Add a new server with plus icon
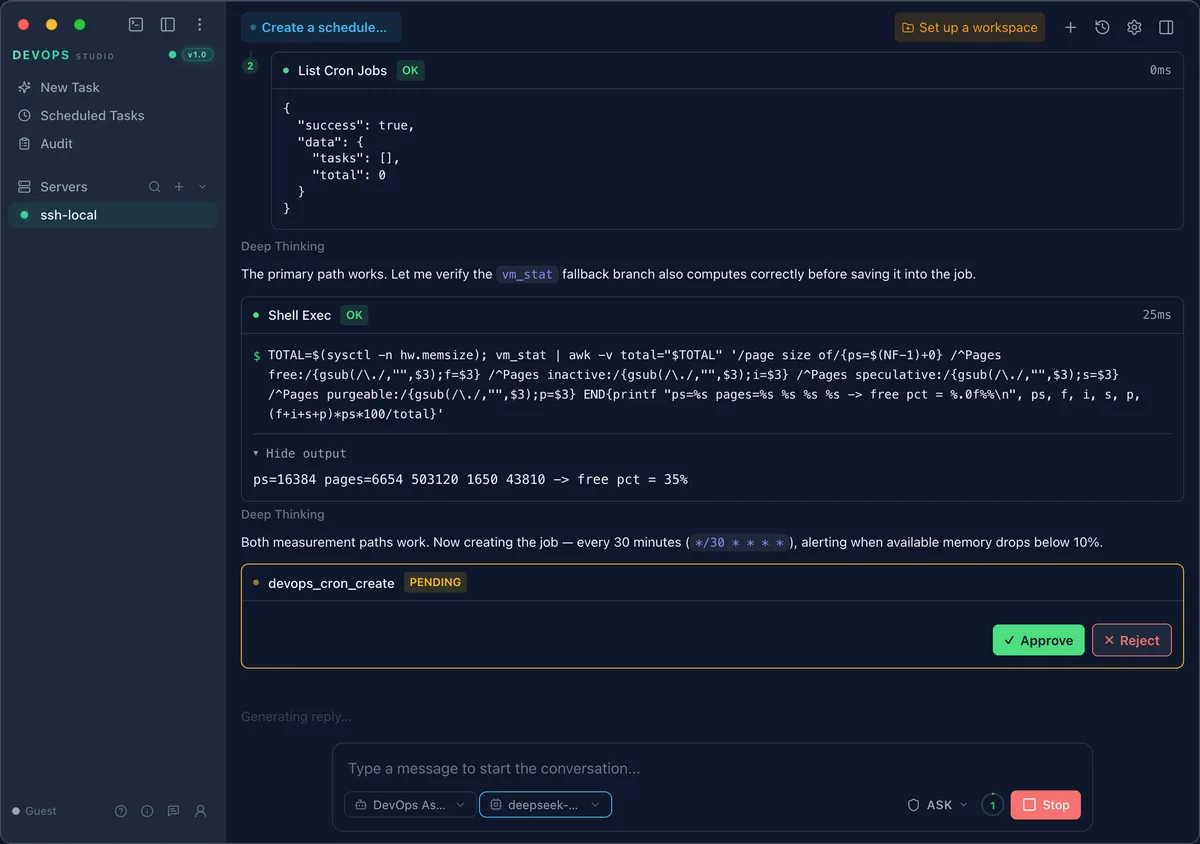This screenshot has height=844, width=1200. pyautogui.click(x=179, y=187)
